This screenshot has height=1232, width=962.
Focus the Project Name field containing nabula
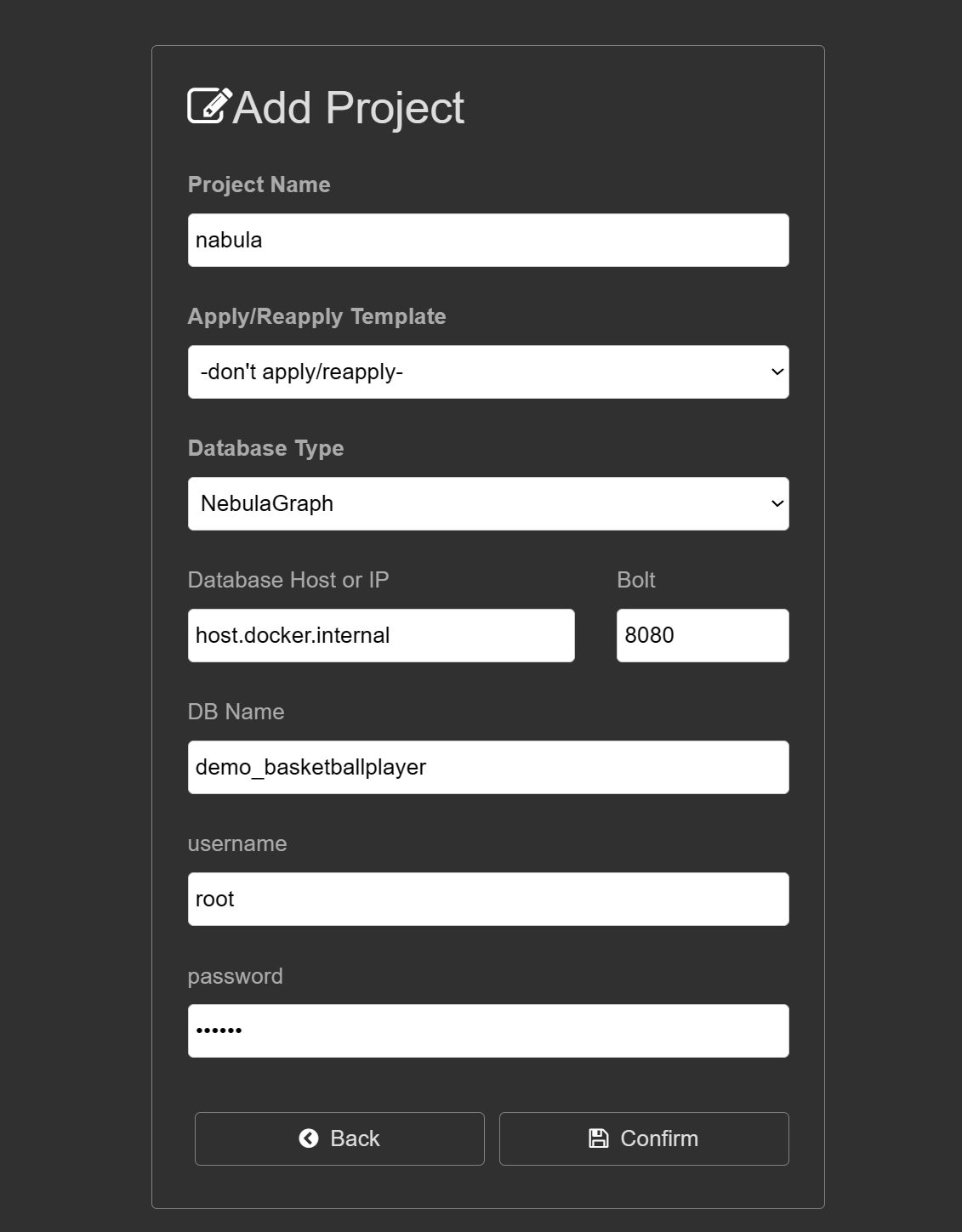coord(488,240)
